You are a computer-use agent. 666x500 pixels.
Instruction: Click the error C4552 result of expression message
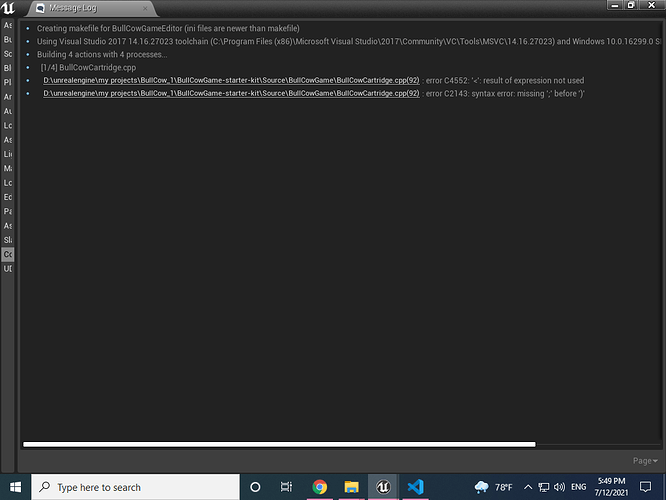(505, 81)
